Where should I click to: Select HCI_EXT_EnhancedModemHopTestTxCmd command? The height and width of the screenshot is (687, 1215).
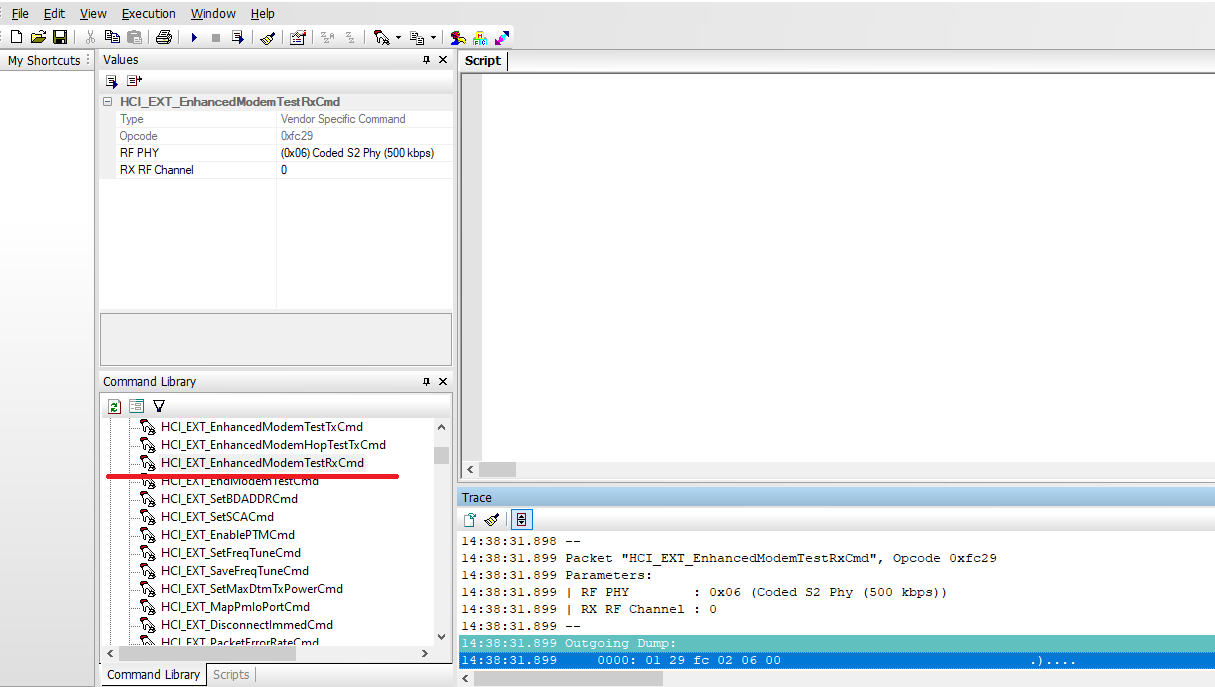[x=273, y=445]
